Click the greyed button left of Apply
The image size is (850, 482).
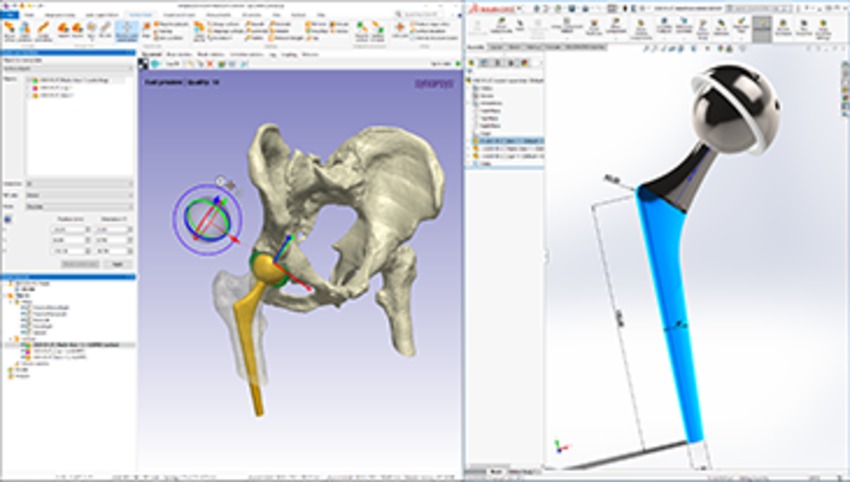[x=80, y=262]
